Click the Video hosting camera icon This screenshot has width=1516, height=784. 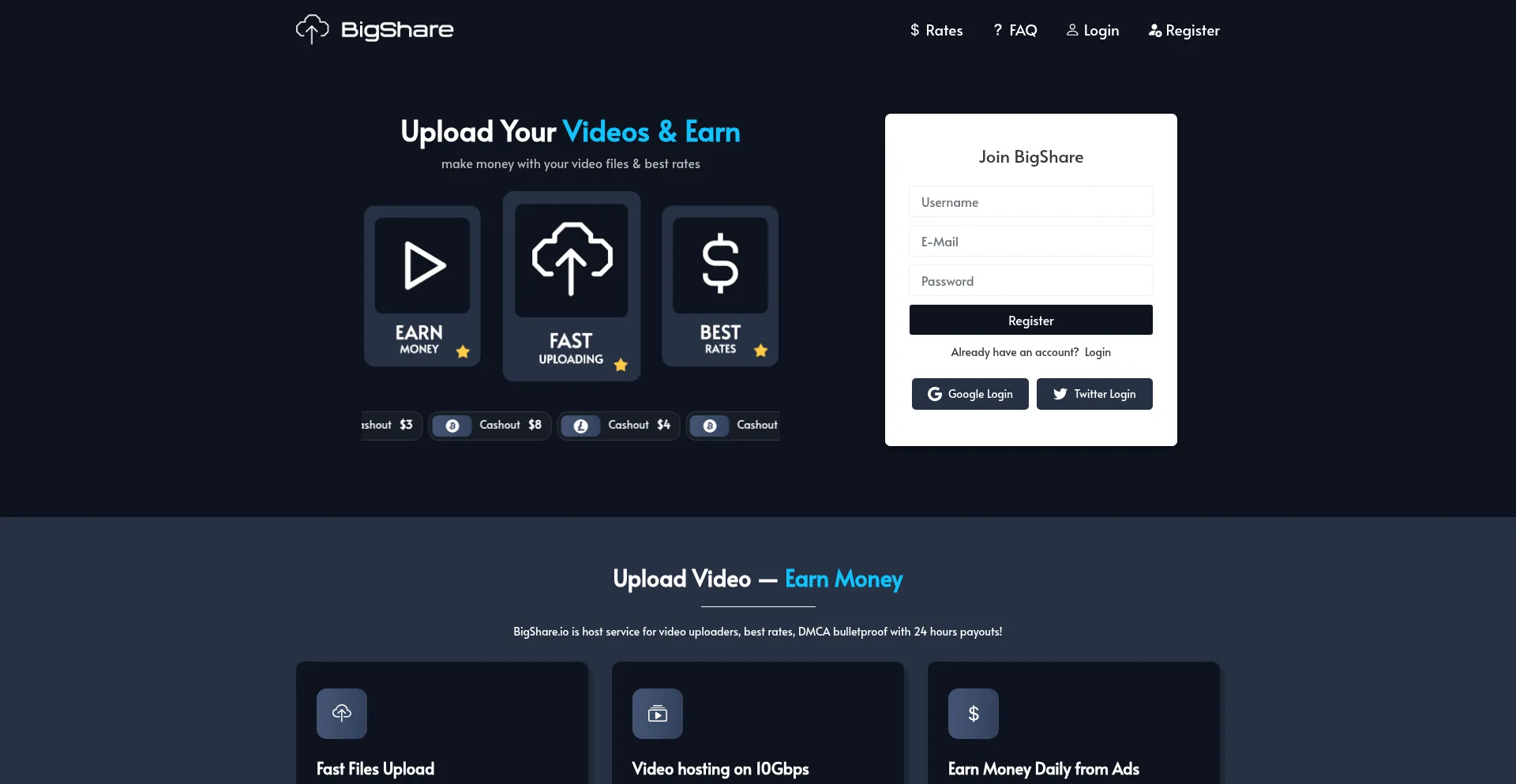(x=658, y=713)
